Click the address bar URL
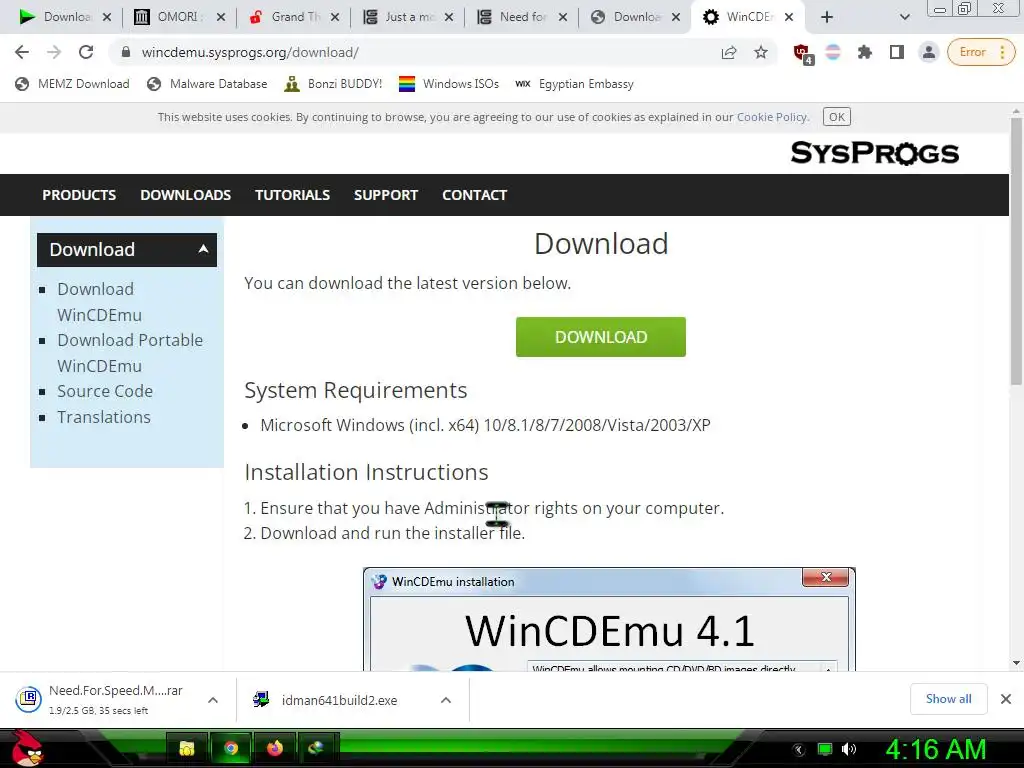Viewport: 1024px width, 768px height. click(250, 52)
